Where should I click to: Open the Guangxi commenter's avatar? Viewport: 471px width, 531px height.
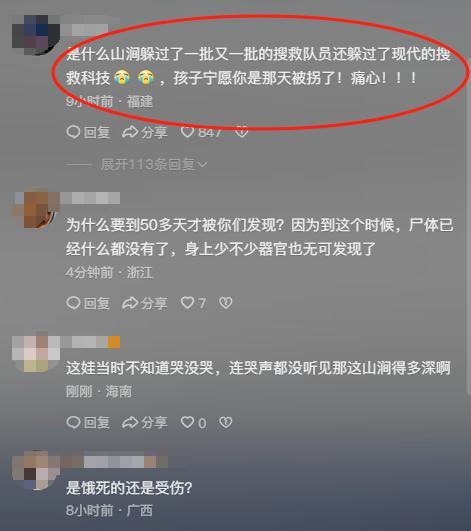click(x=36, y=470)
